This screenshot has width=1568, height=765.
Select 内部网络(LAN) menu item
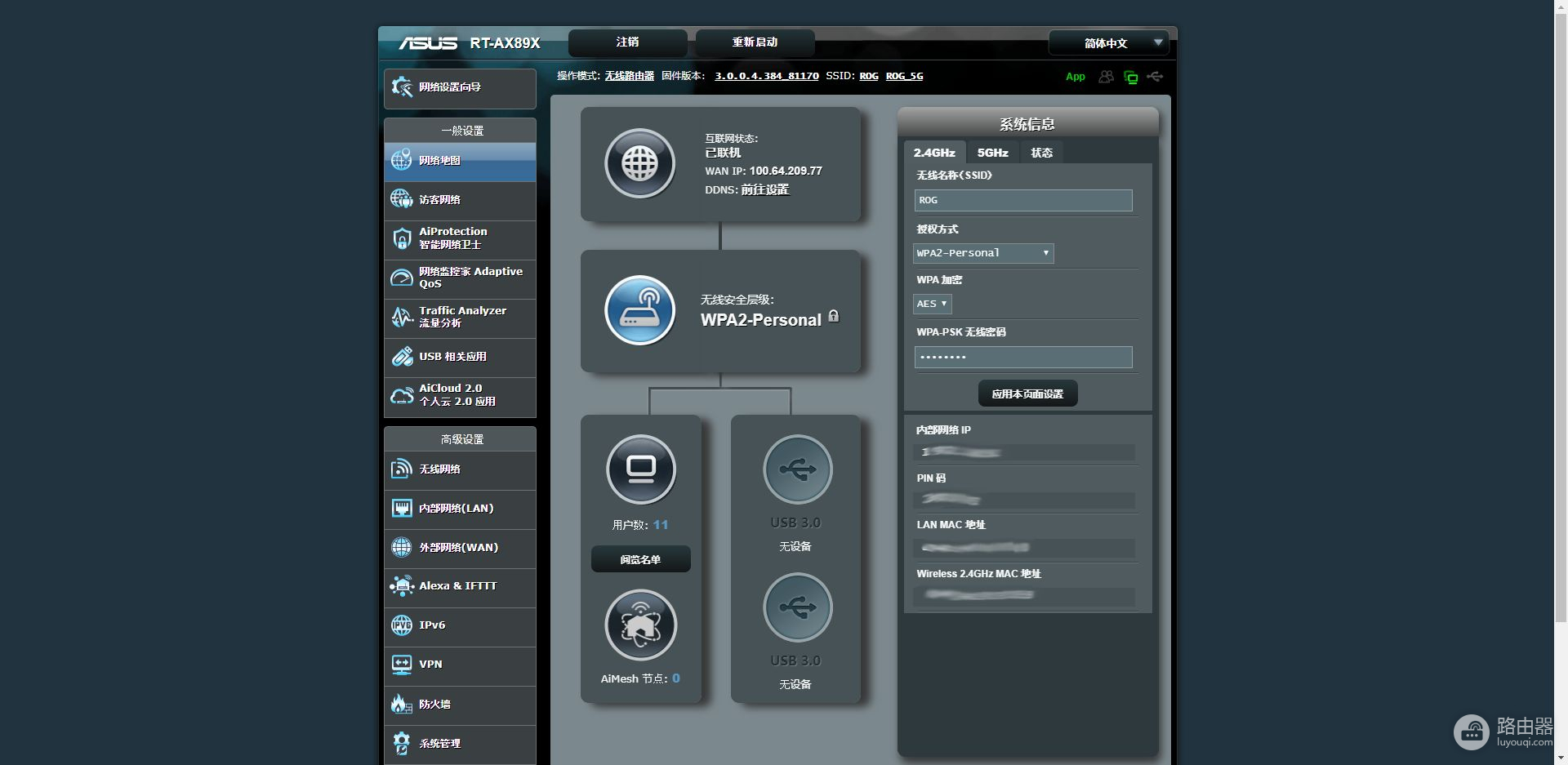coord(460,509)
